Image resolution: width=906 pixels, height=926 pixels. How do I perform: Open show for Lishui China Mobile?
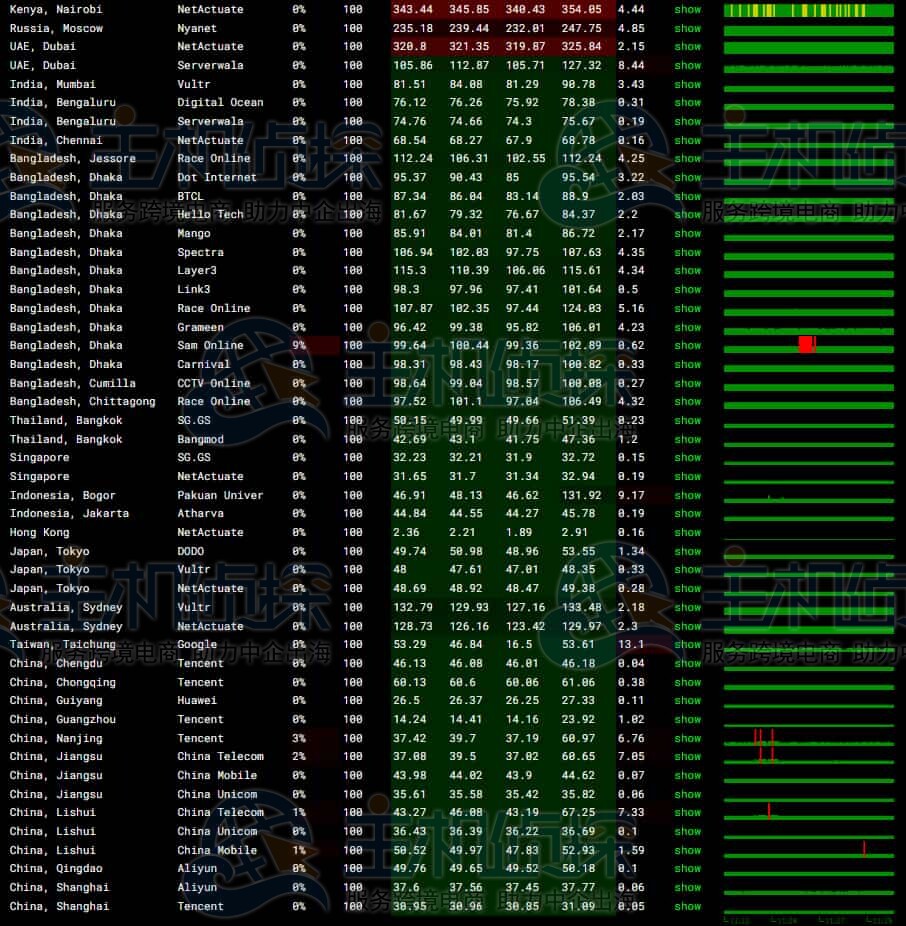click(687, 850)
